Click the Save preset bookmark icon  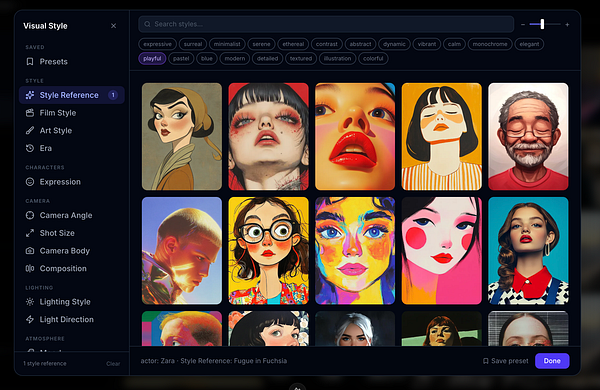[486, 361]
